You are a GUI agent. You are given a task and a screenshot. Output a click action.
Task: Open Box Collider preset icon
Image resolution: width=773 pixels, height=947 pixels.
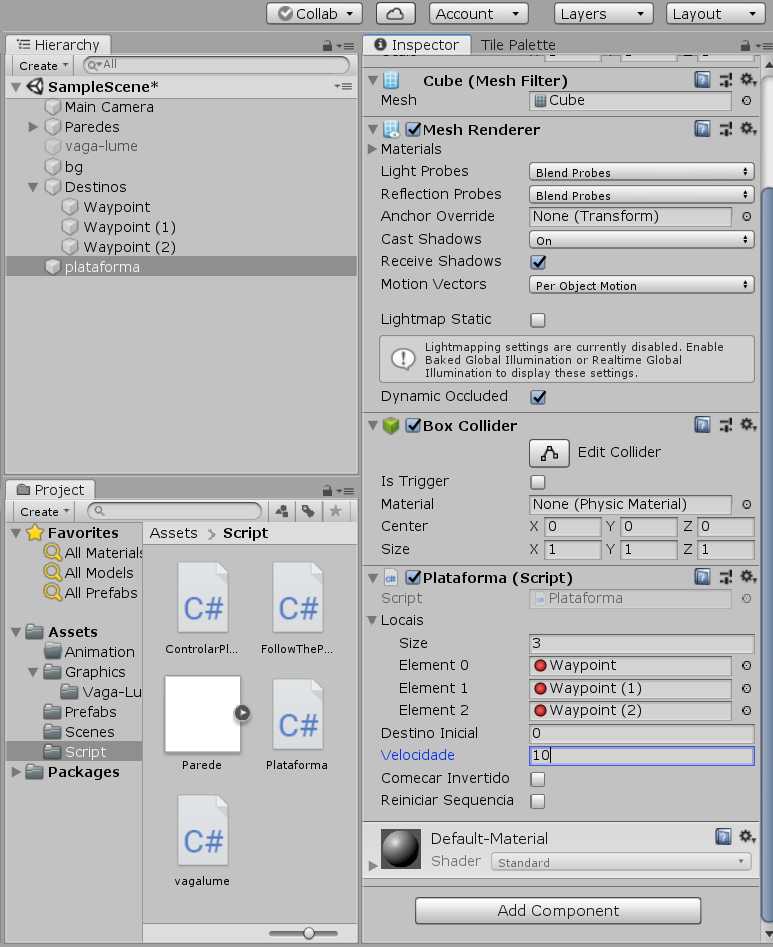point(726,425)
